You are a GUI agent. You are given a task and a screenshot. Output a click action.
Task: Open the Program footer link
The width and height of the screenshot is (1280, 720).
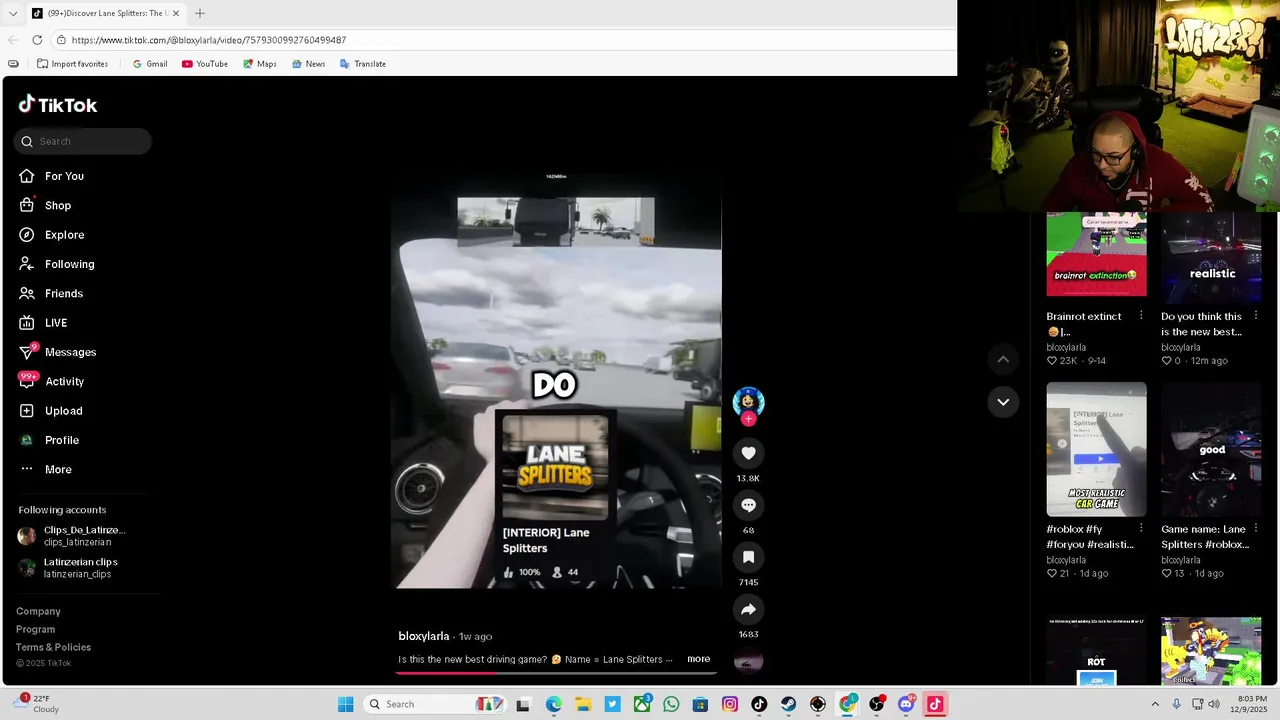coord(35,629)
